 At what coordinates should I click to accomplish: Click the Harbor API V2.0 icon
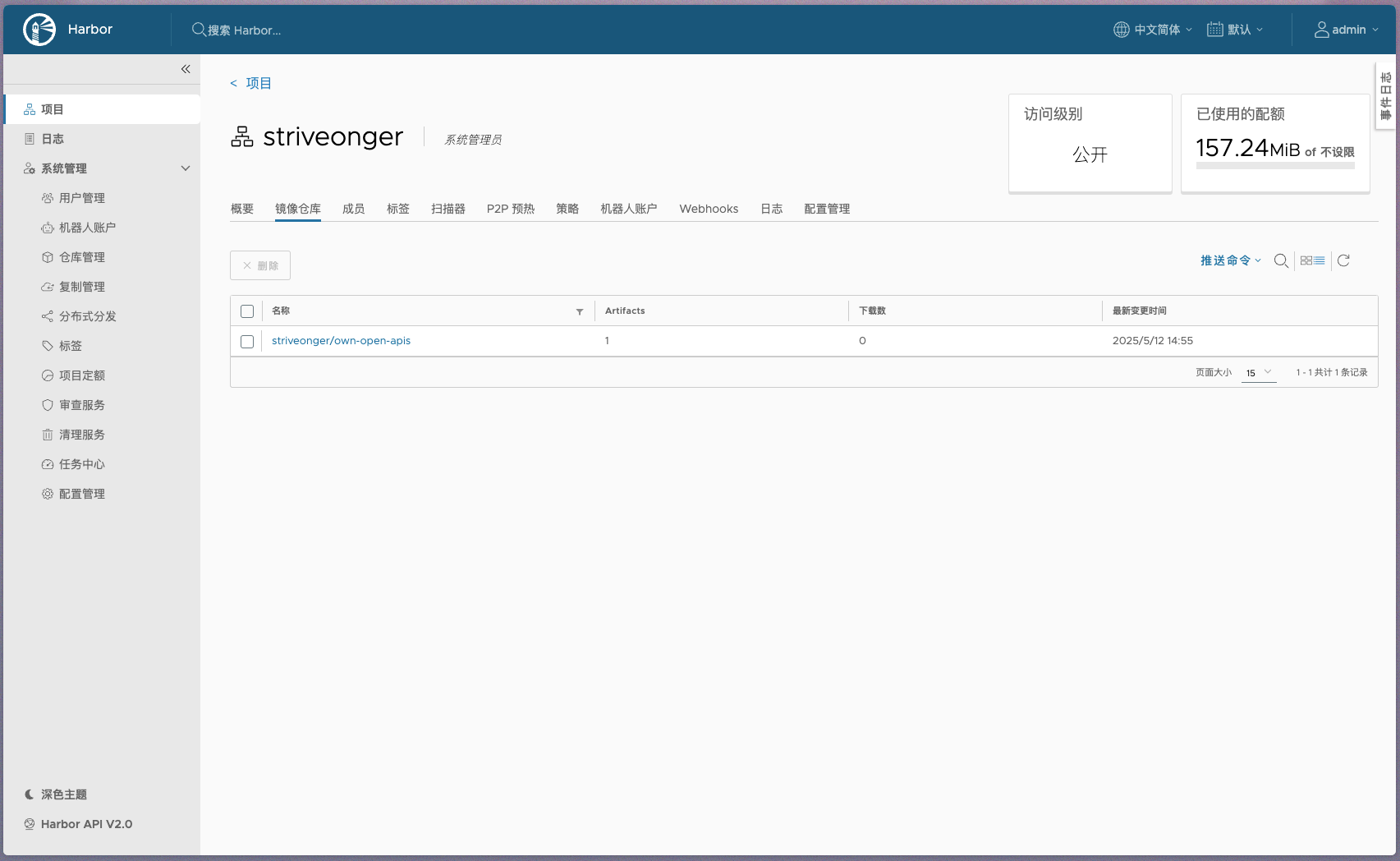click(x=30, y=824)
